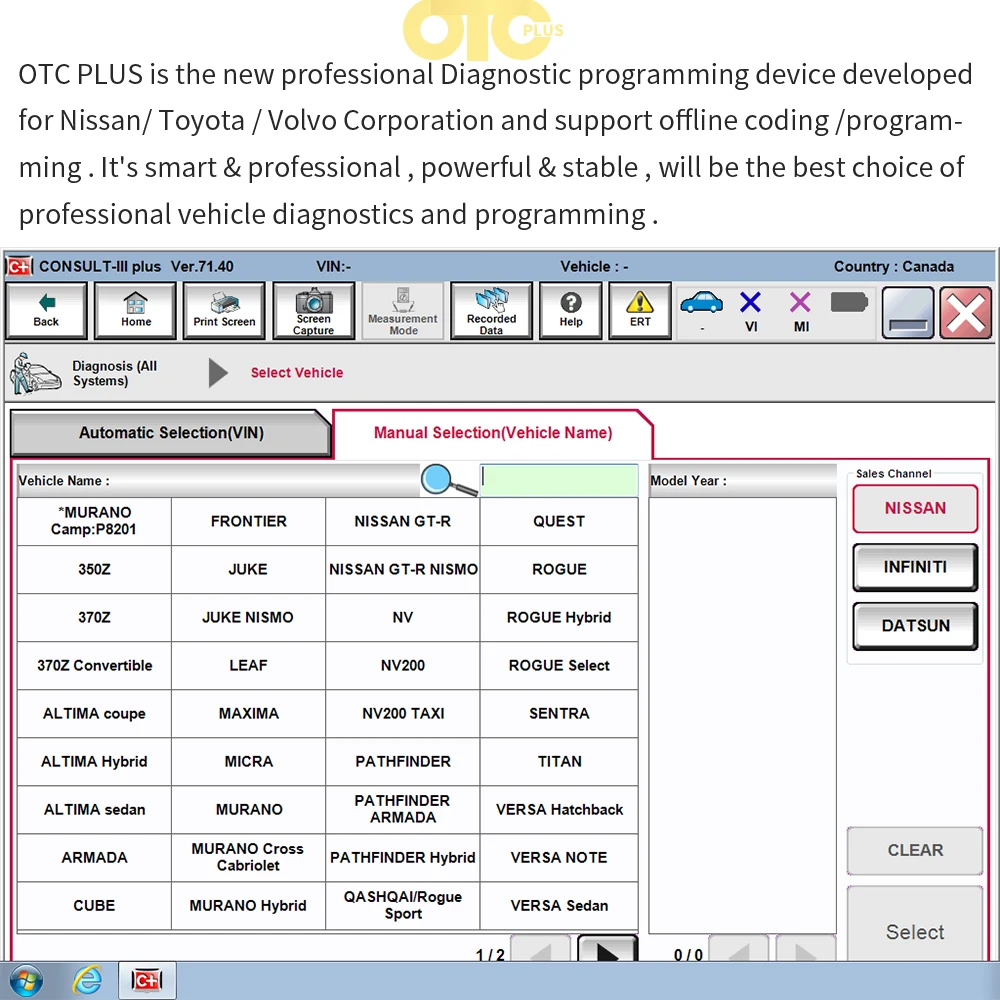Select 370Z Convertible cell
Viewport: 1000px width, 1000px height.
coord(94,665)
